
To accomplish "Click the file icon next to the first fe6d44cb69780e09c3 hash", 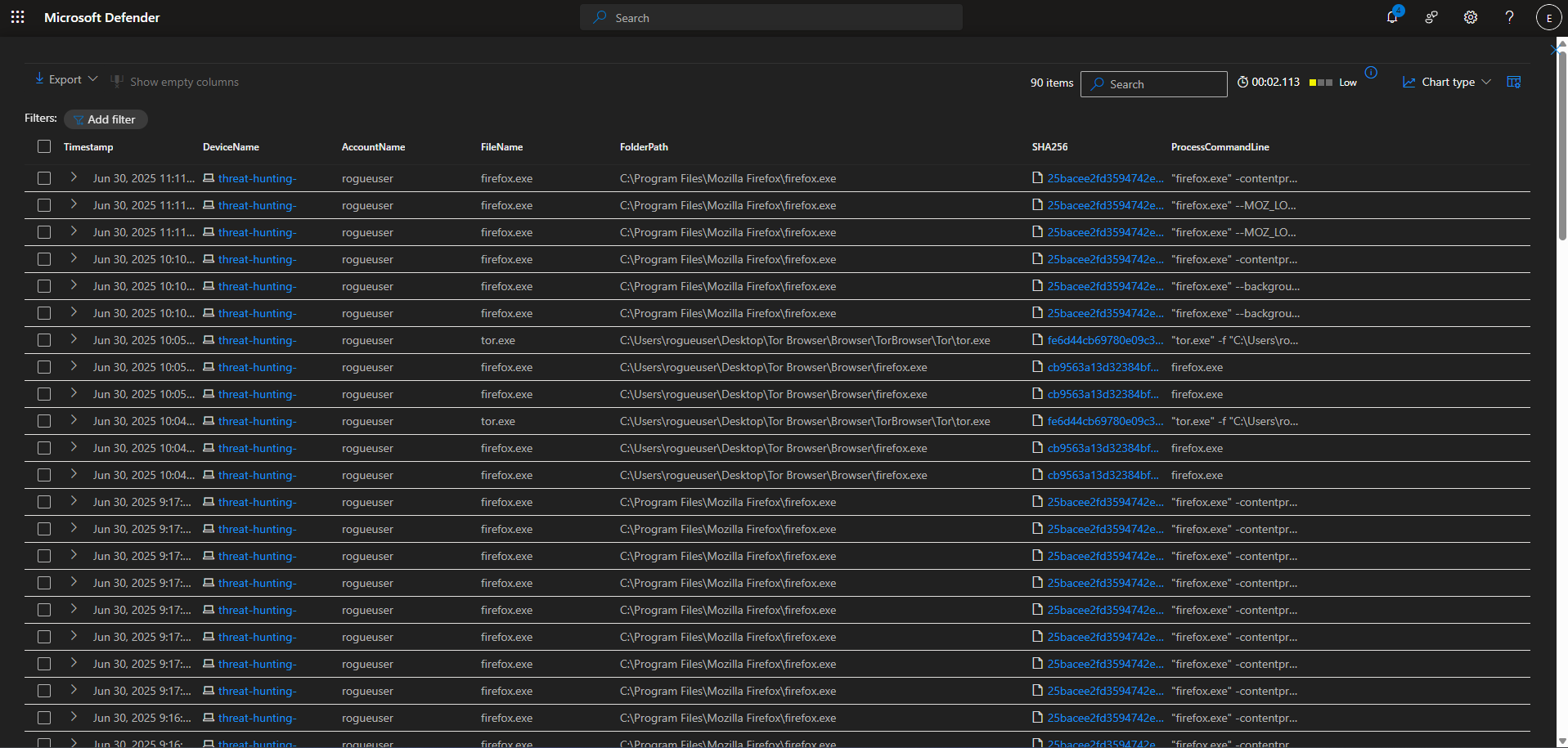I will (1037, 340).
